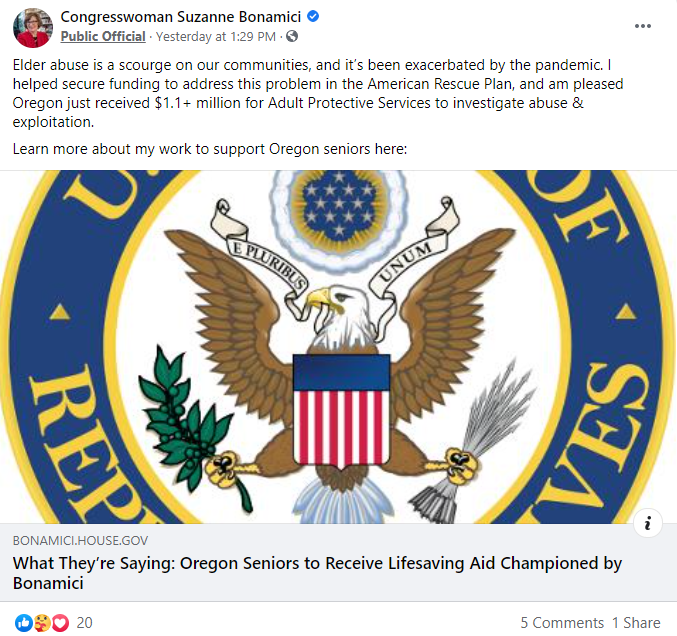Click the Care hug reaction icon

[42, 622]
